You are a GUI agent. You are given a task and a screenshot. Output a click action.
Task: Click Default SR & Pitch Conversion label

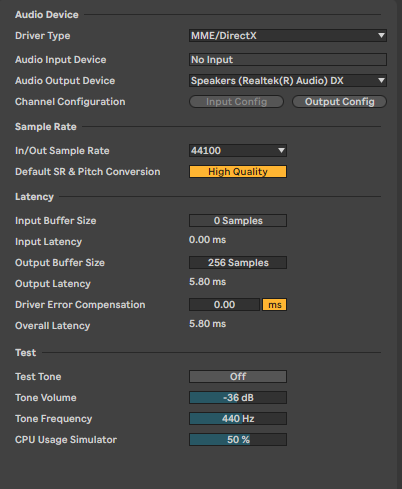click(88, 172)
